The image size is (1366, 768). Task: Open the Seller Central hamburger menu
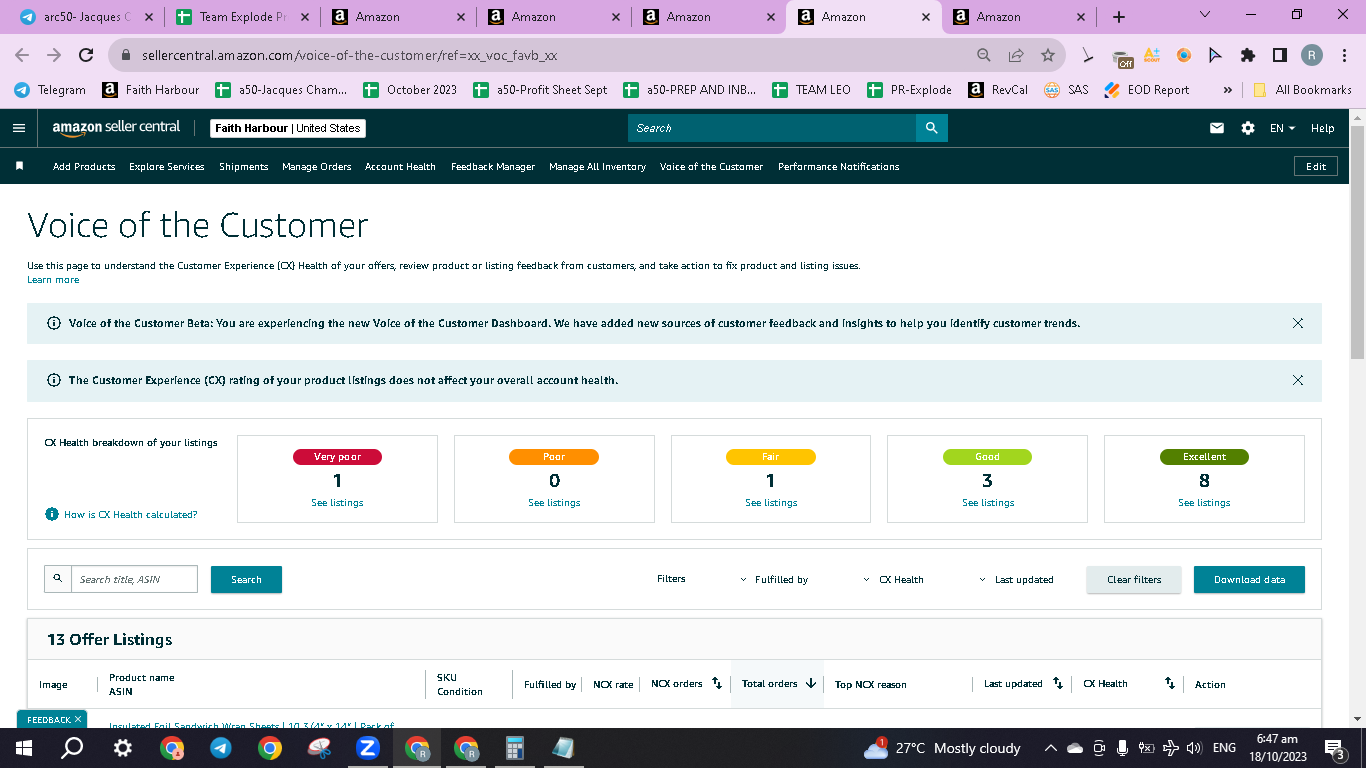pos(18,128)
